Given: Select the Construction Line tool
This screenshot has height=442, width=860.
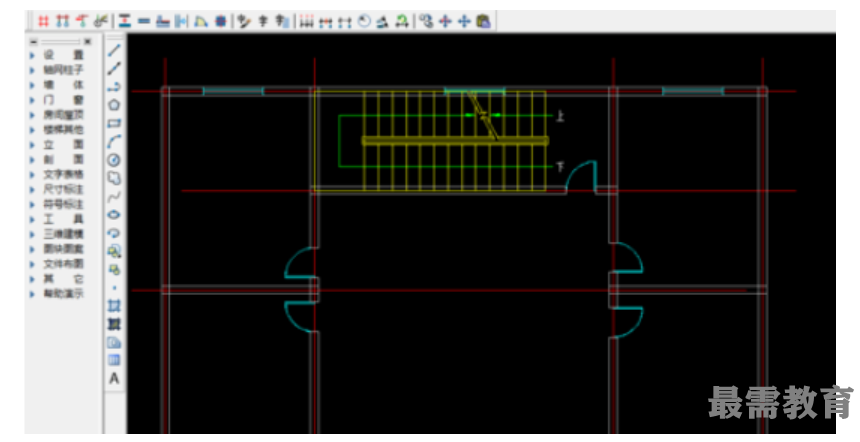Looking at the screenshot, I should [x=114, y=69].
